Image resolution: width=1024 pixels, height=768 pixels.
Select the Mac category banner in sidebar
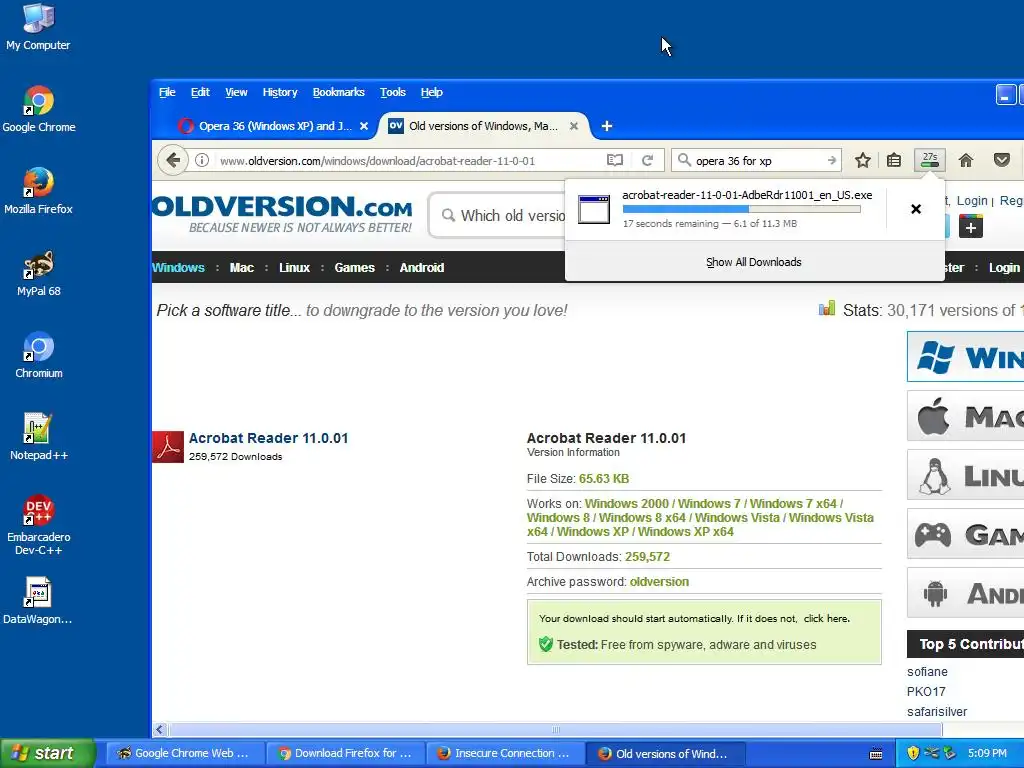tap(965, 415)
